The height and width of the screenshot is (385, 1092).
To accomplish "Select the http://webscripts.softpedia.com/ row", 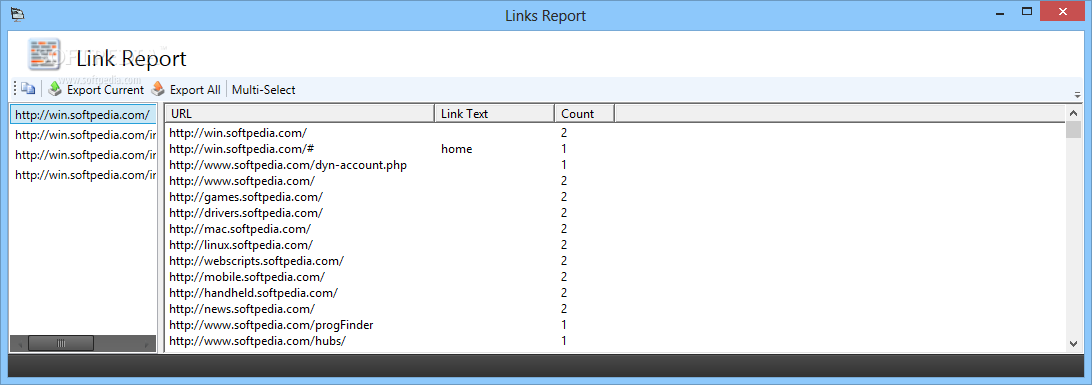I will [x=615, y=261].
